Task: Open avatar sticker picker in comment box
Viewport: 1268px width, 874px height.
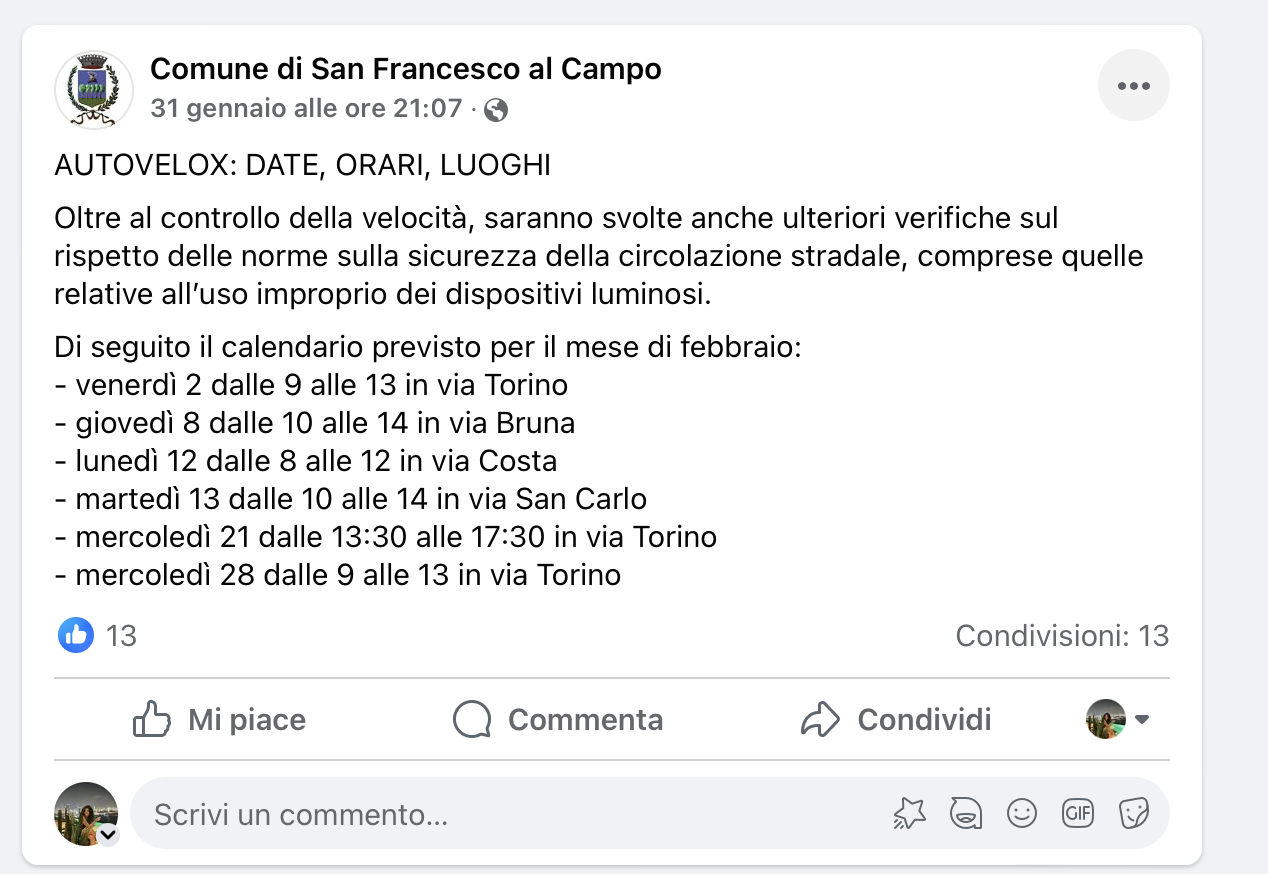Action: coord(964,814)
